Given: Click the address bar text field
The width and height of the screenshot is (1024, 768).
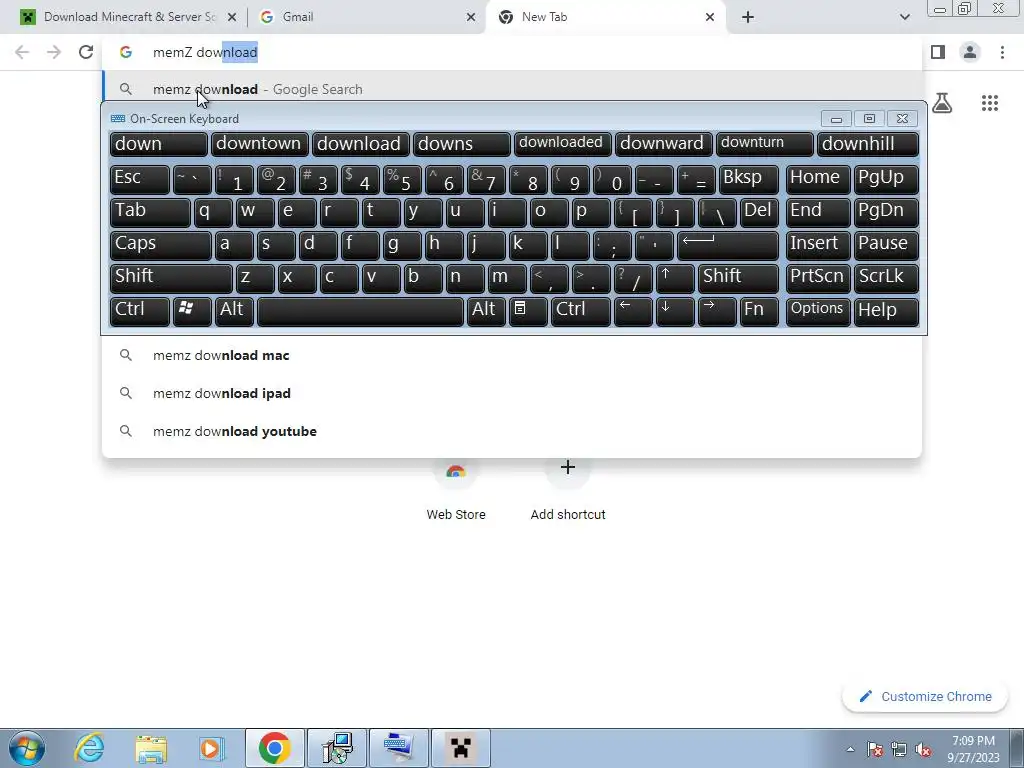Looking at the screenshot, I should click(x=513, y=52).
